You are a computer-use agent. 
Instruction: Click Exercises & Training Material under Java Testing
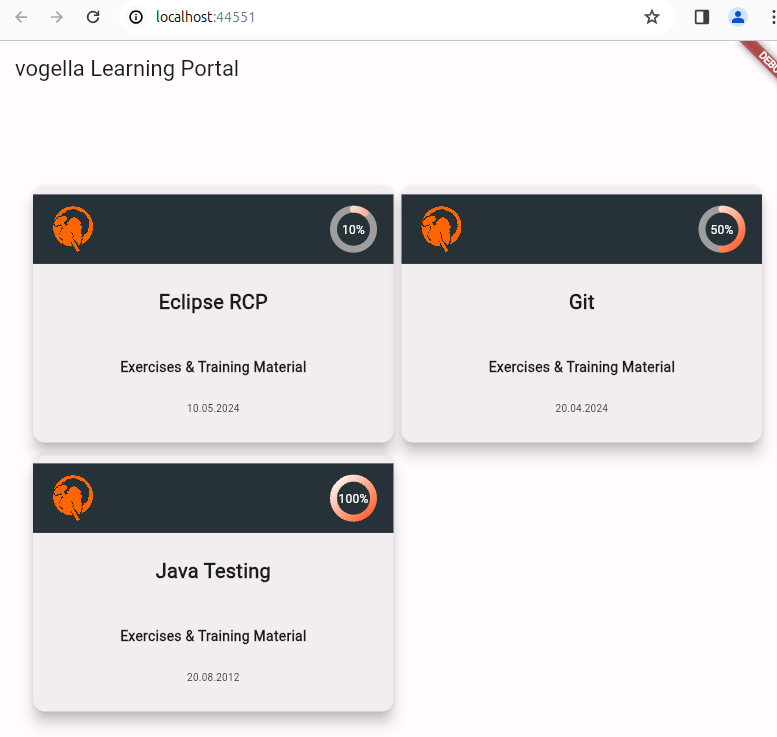[213, 636]
